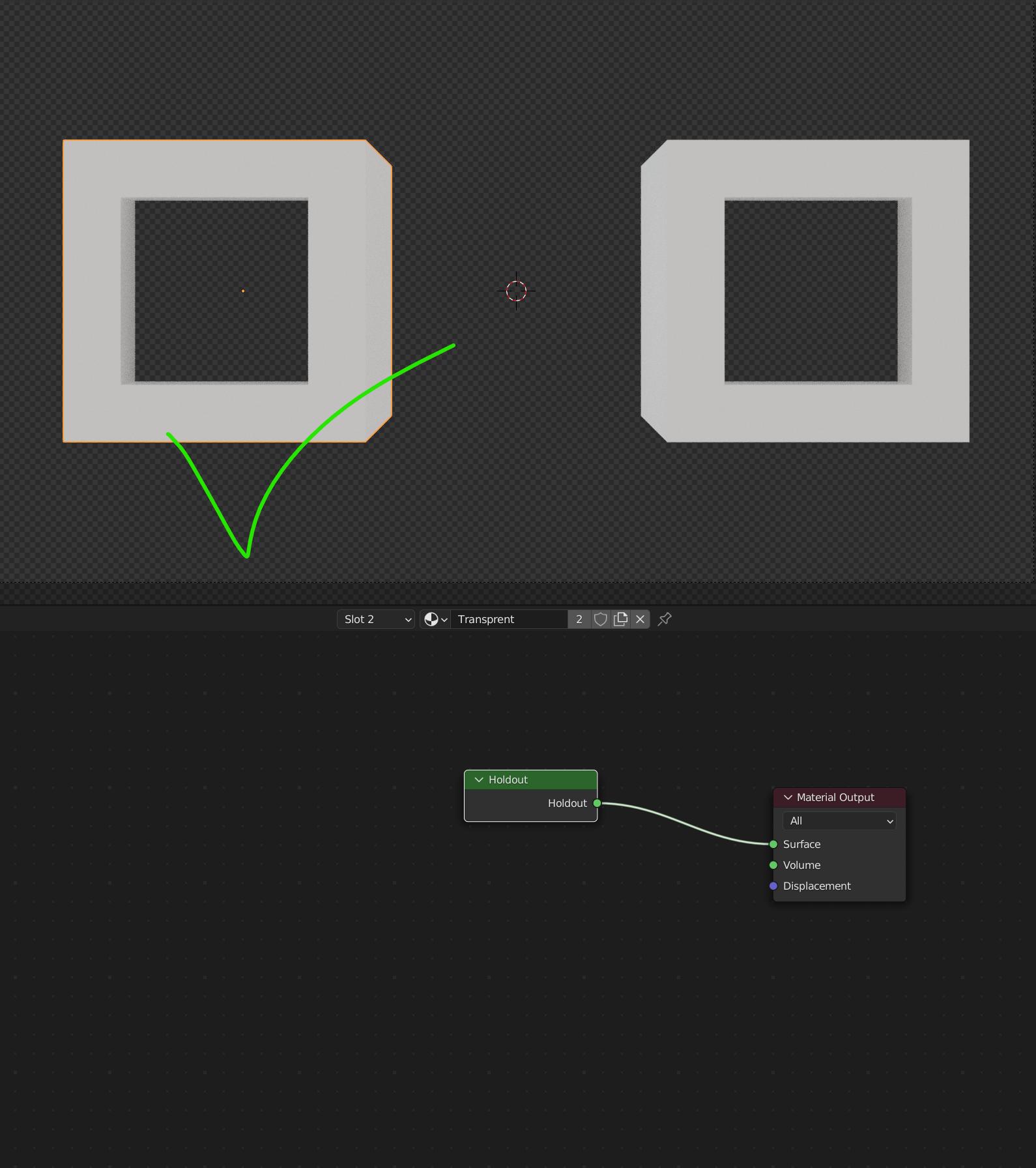Click the 3D cursor in viewport
1036x1168 pixels.
(x=516, y=291)
